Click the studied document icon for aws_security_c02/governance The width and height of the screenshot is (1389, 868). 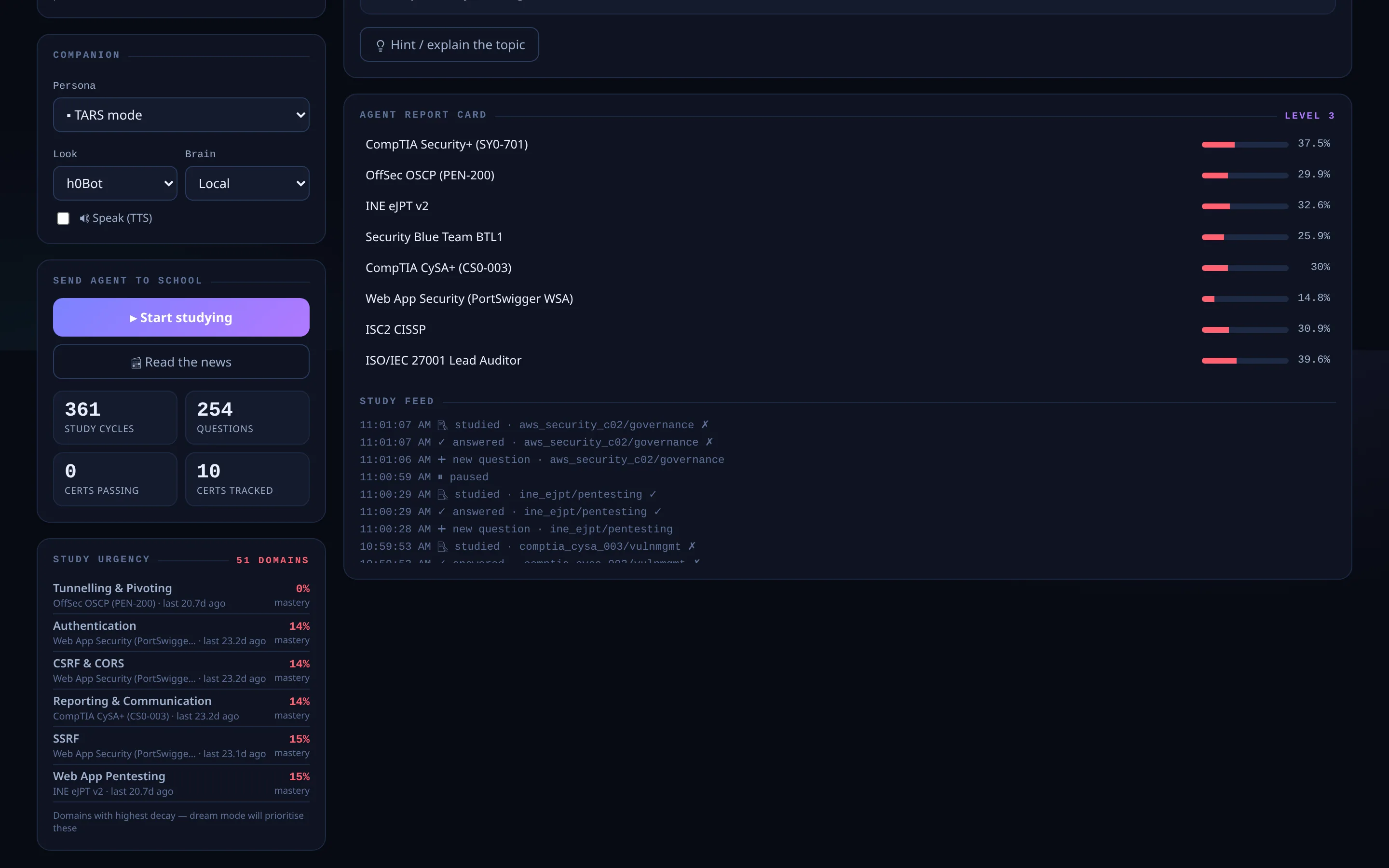tap(442, 425)
